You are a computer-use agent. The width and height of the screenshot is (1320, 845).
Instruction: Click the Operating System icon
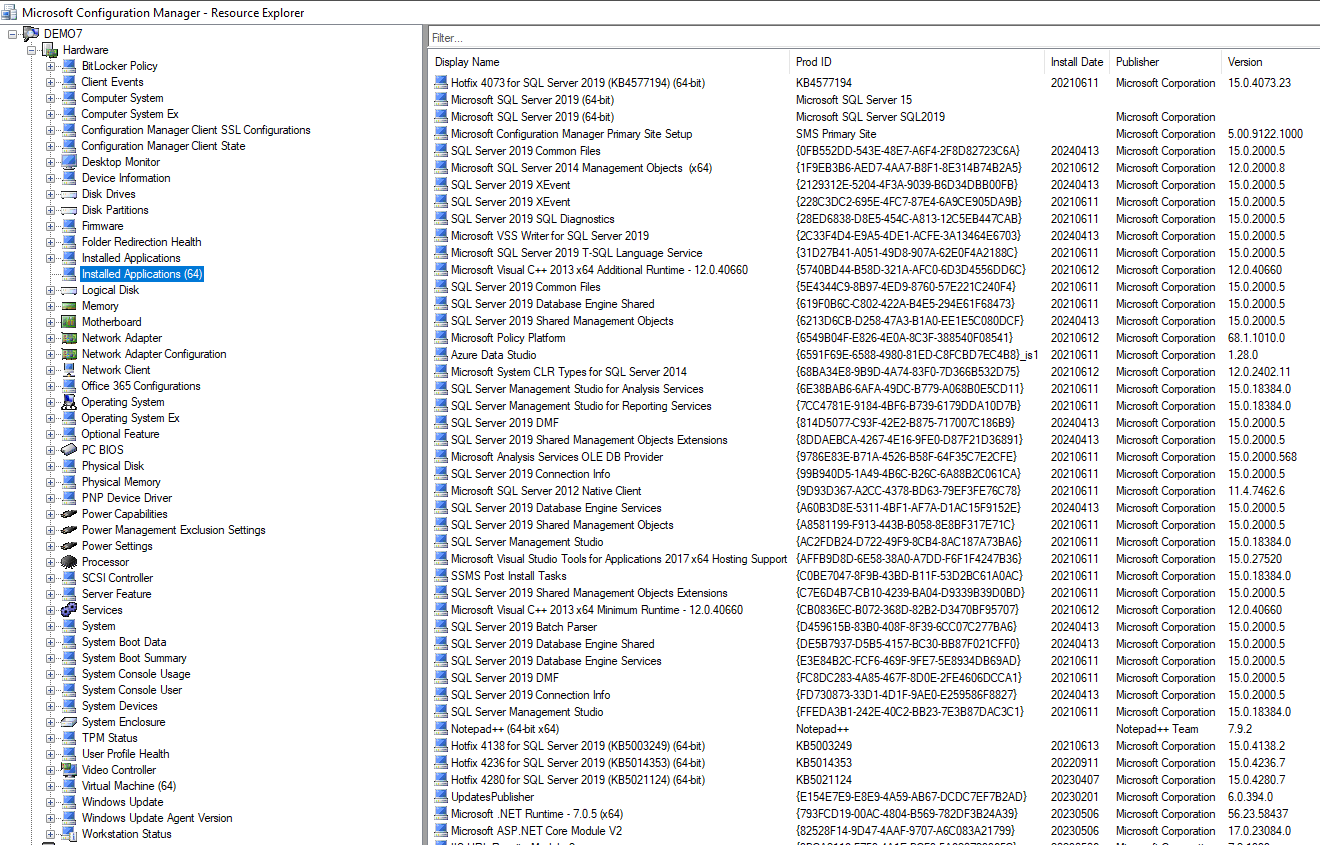(69, 402)
